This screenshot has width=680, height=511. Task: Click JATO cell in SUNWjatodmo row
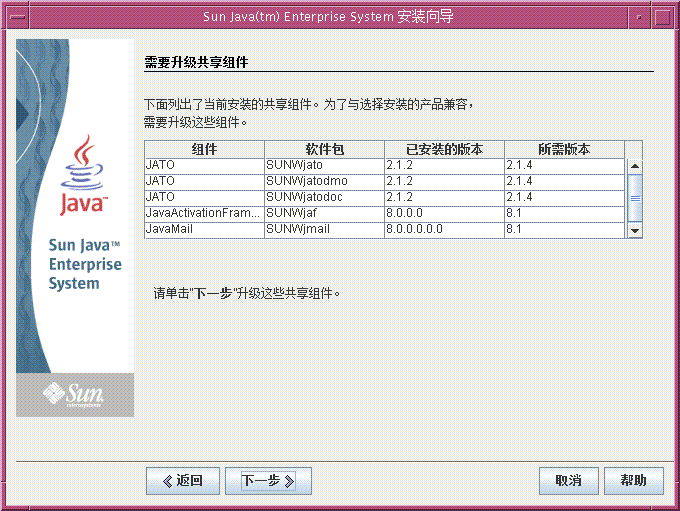pyautogui.click(x=204, y=182)
